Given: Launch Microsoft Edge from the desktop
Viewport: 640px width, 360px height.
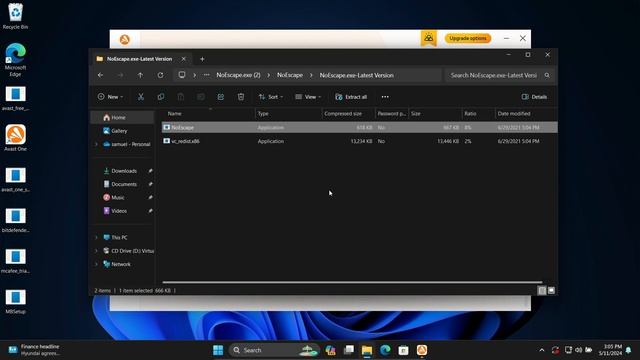Looking at the screenshot, I should click(16, 60).
